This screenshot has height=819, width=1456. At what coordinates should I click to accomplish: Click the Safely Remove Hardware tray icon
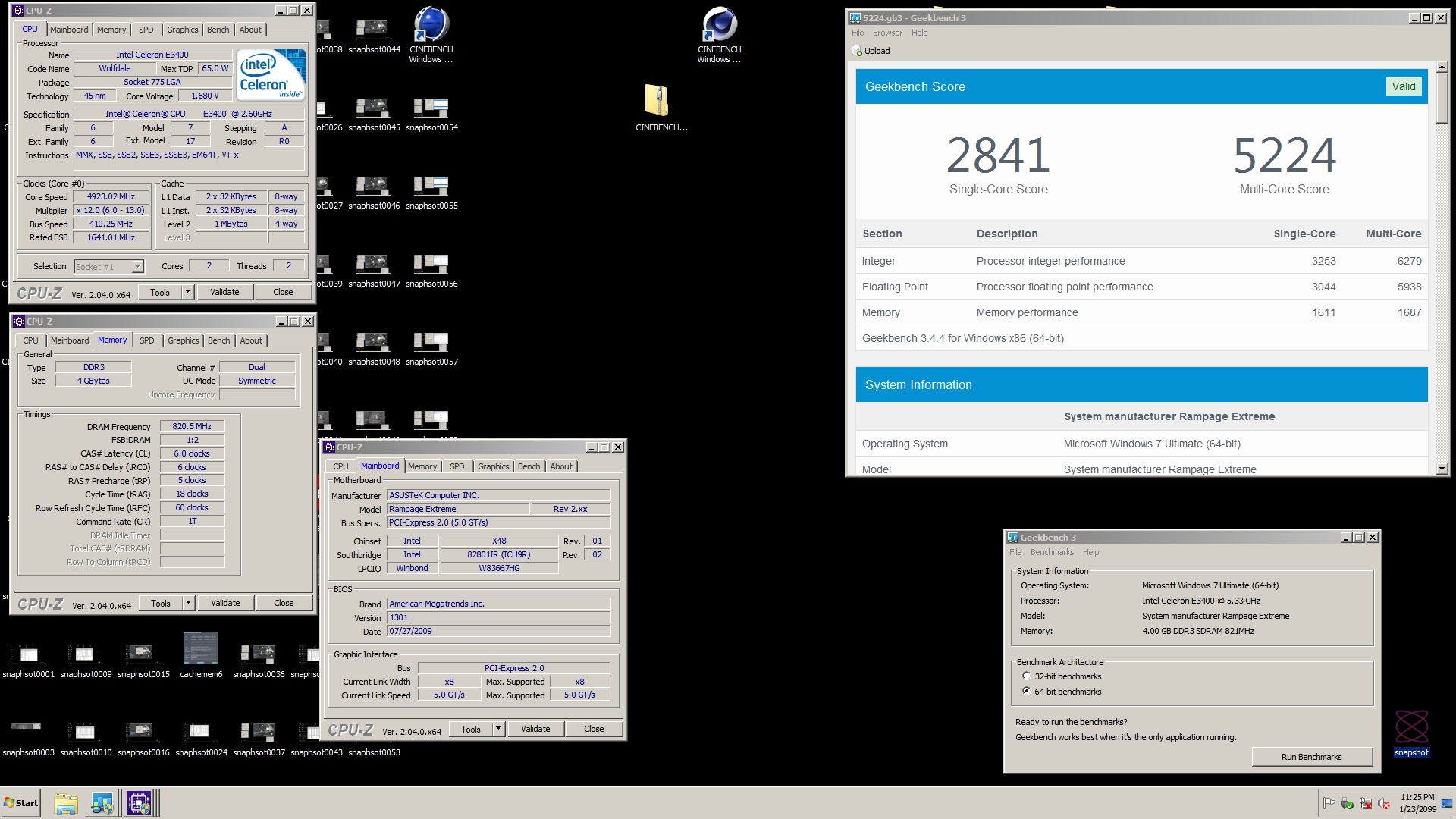tap(1348, 803)
